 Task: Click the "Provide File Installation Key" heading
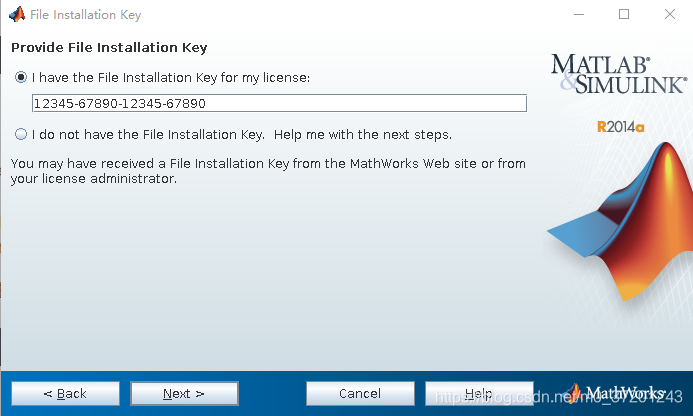pos(108,48)
